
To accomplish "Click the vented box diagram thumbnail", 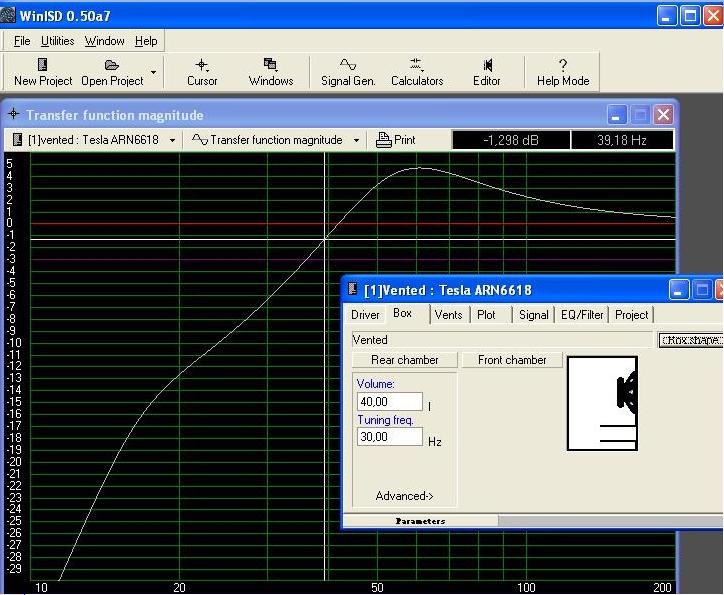I will (x=602, y=403).
